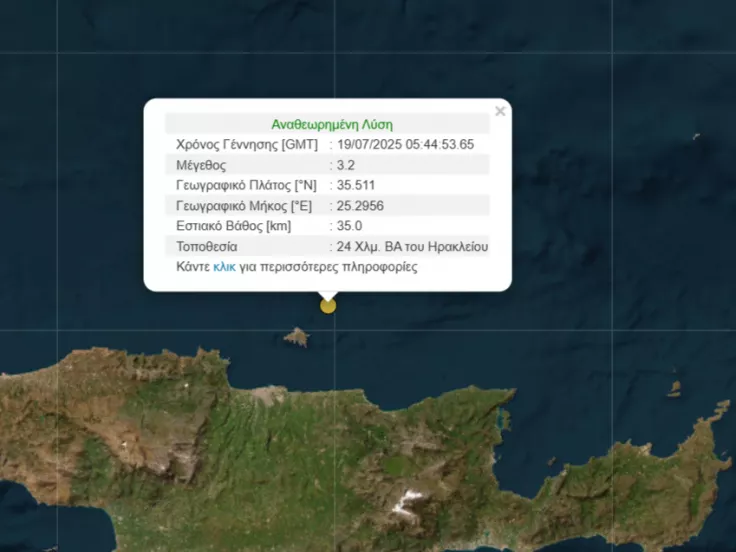The width and height of the screenshot is (736, 552).
Task: Click the small island below the epicenter marker
Action: [296, 337]
